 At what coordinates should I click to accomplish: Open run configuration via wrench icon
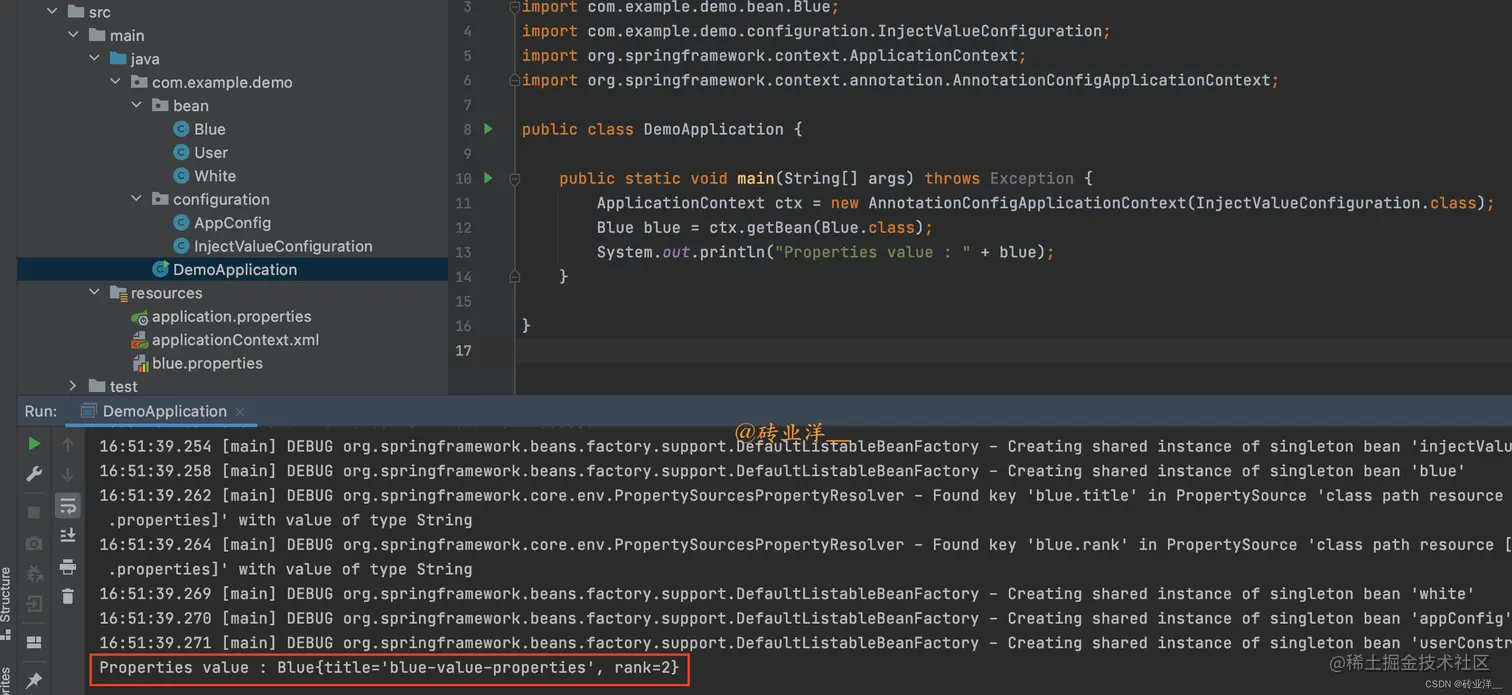tap(34, 474)
